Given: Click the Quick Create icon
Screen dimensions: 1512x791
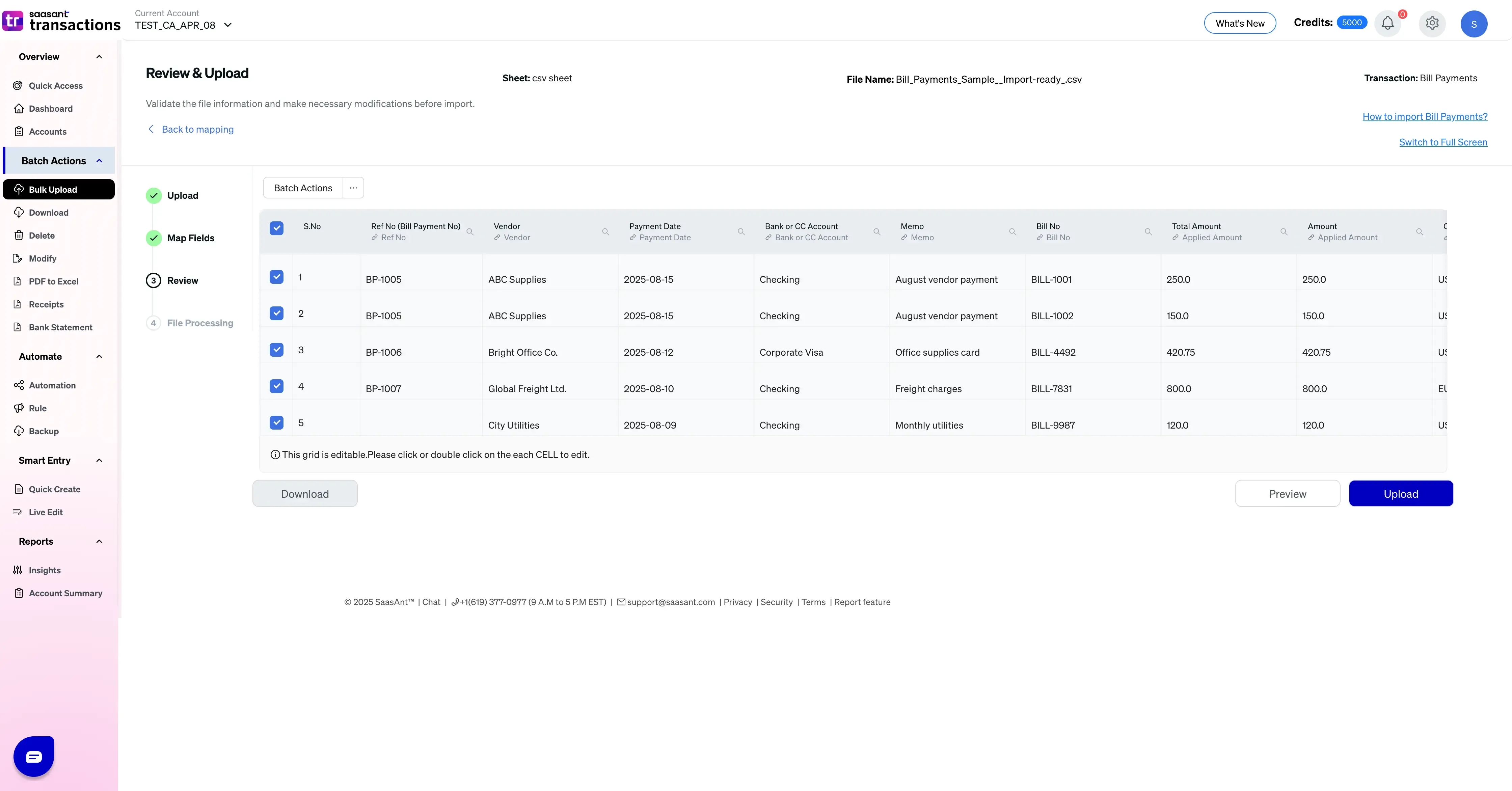Looking at the screenshot, I should [19, 489].
